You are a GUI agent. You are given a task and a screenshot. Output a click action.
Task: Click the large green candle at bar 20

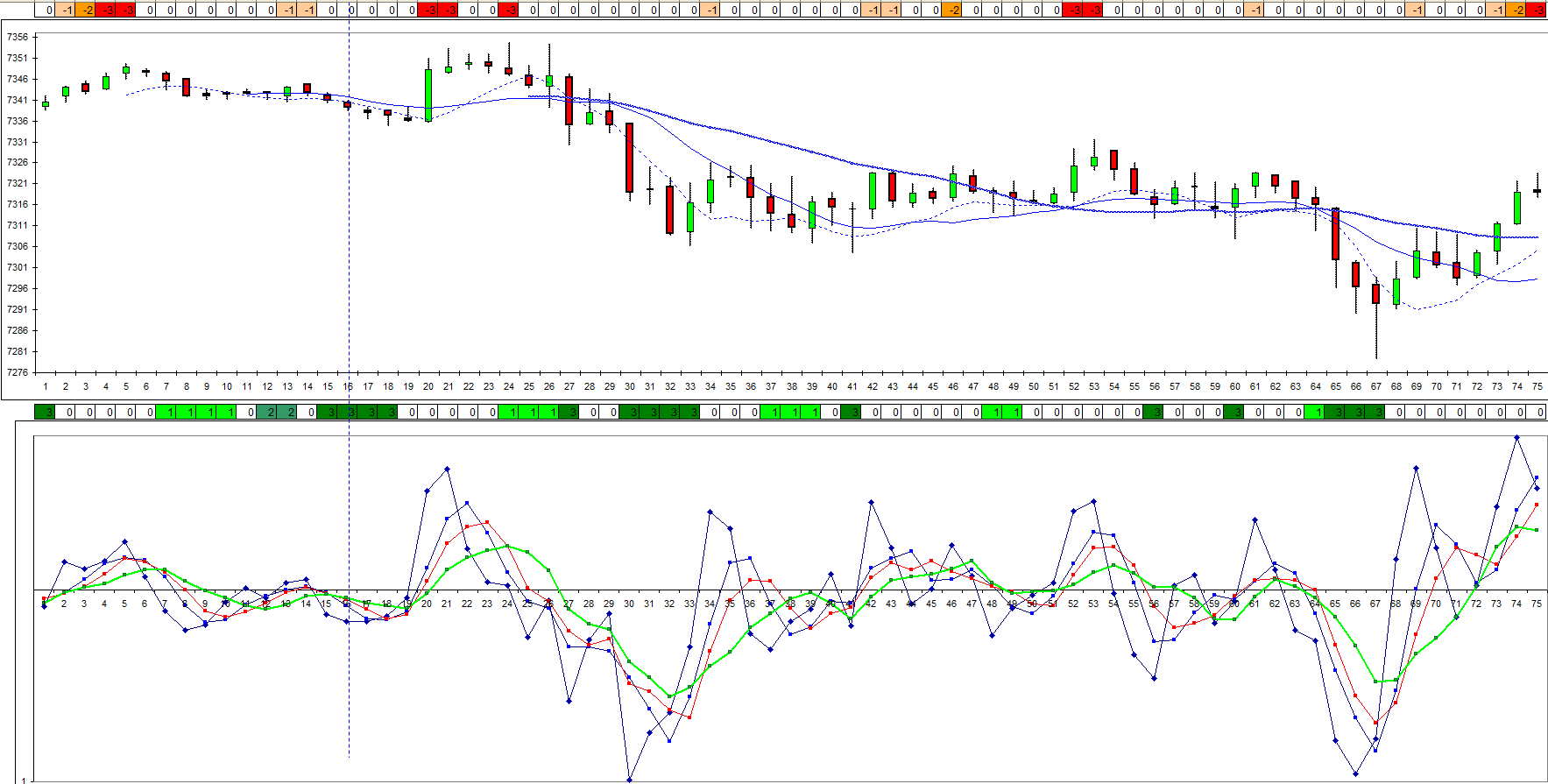[x=428, y=95]
